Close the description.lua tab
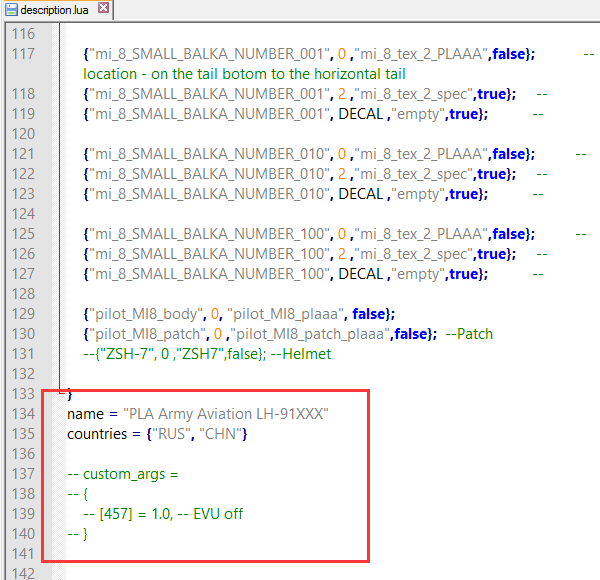The width and height of the screenshot is (600, 580). 103,8
